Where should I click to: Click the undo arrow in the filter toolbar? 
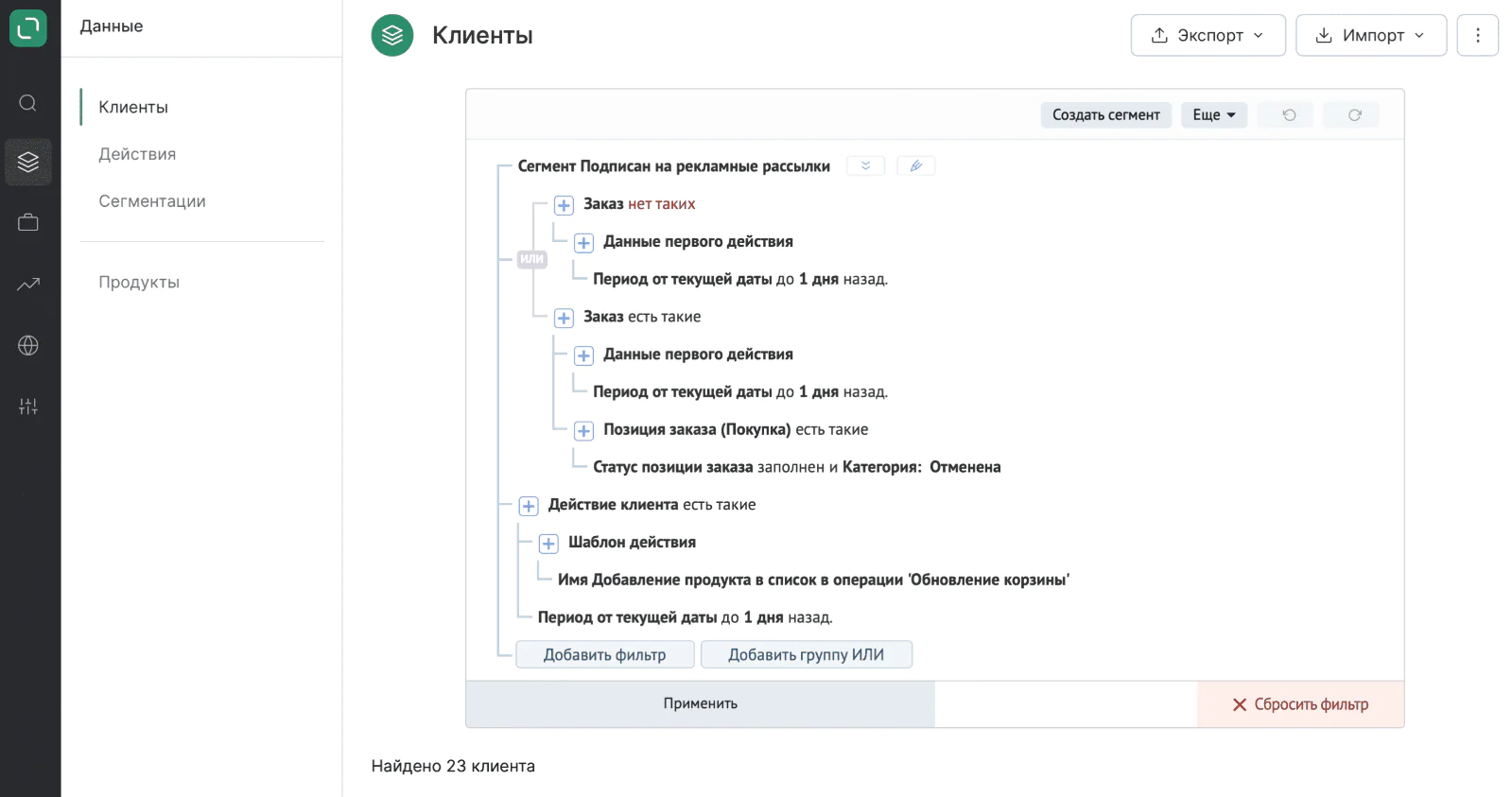tap(1289, 114)
